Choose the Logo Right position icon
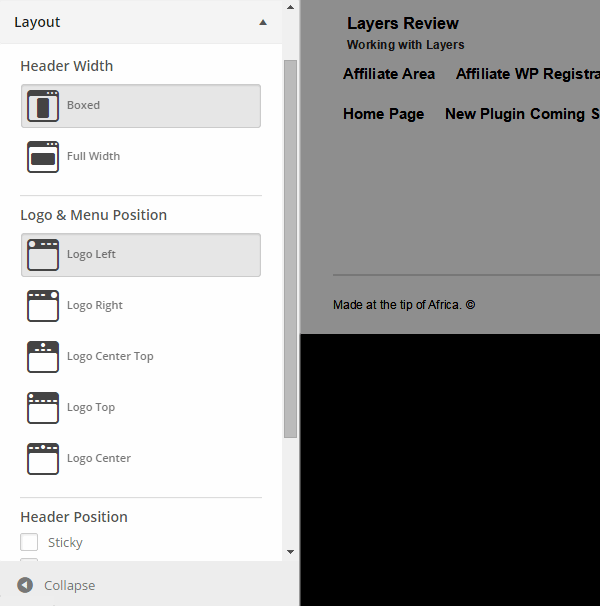 tap(43, 306)
